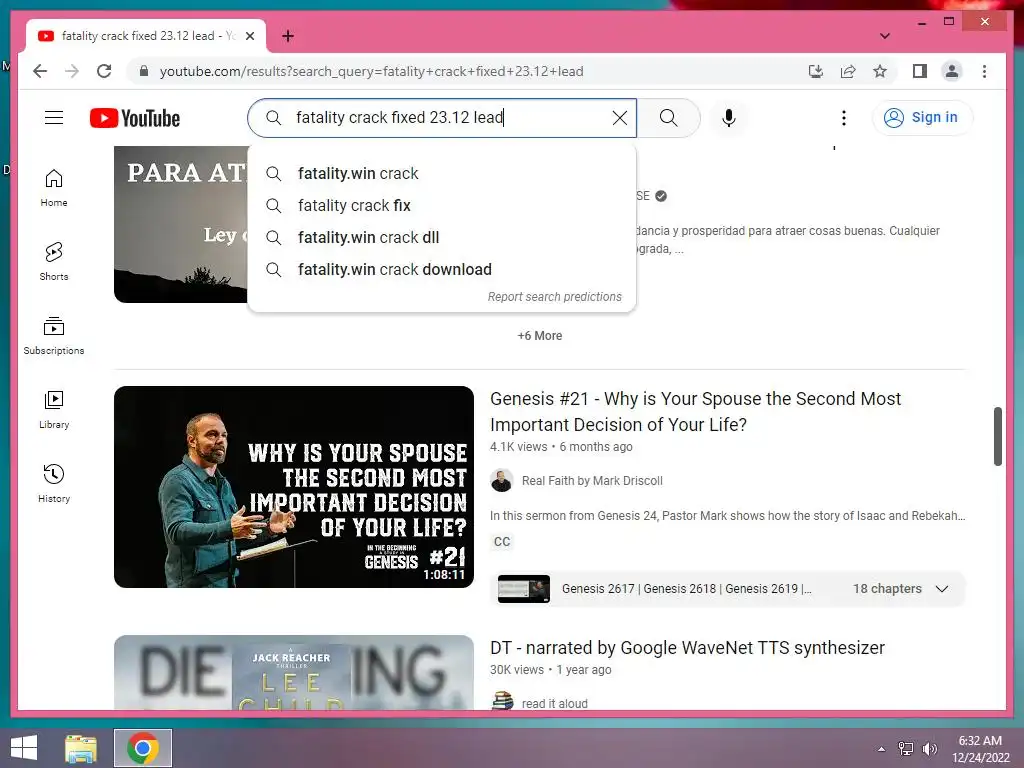Open Shorts in the sidebar
This screenshot has height=768, width=1024.
tap(54, 262)
